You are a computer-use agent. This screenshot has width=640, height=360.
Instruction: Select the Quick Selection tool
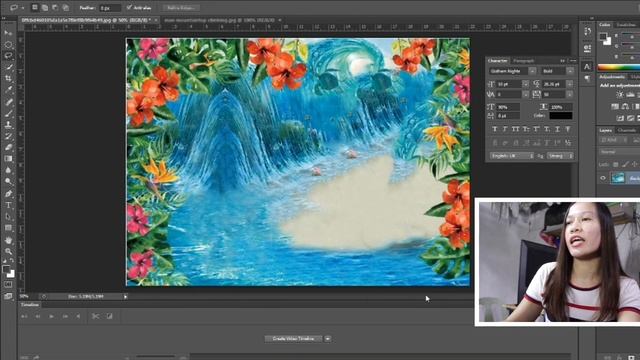(x=8, y=67)
